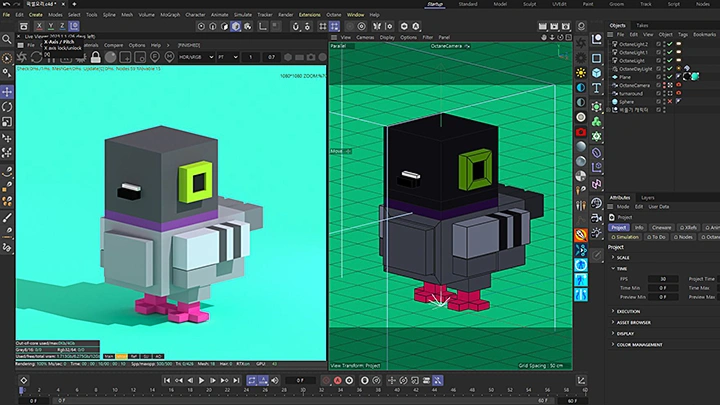Toggle Plane object enable checkmark
Screen dimensions: 720x405
(670, 77)
